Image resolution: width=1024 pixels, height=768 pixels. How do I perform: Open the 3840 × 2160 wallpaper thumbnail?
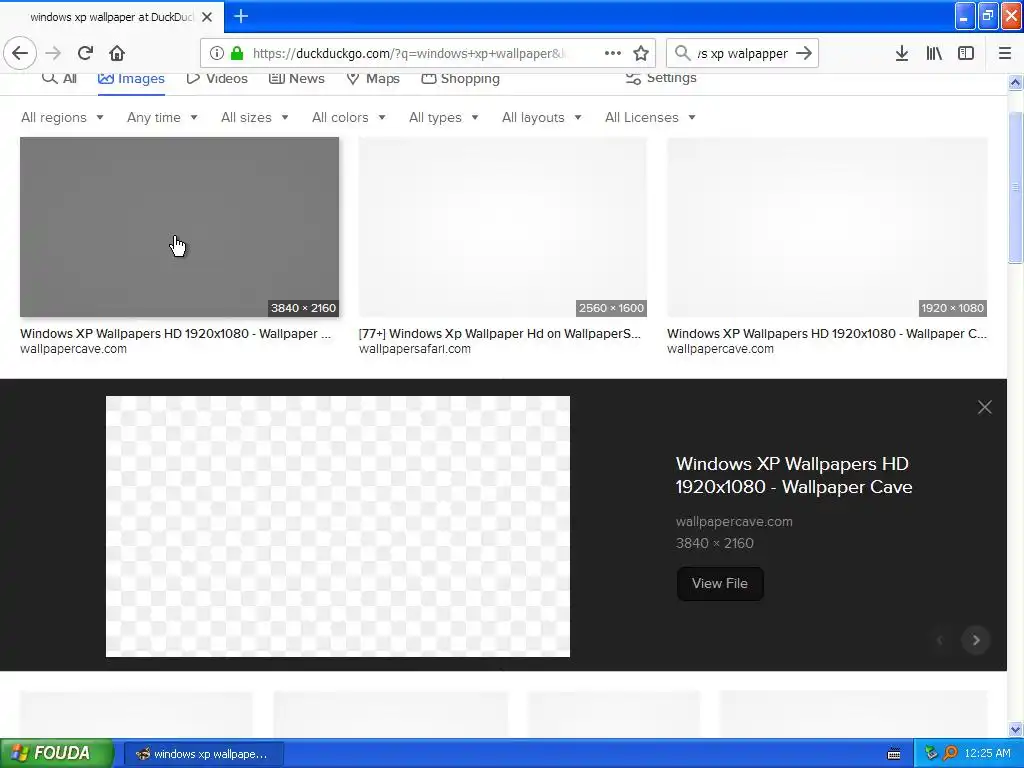(180, 227)
